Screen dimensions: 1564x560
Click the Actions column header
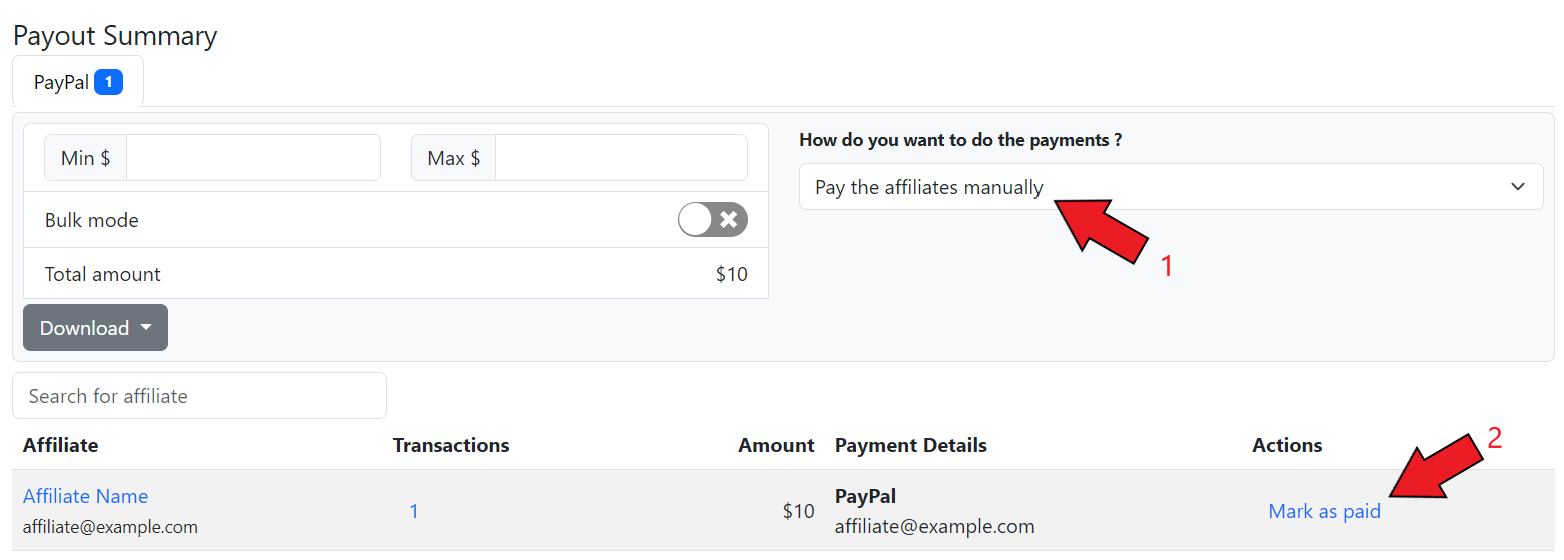pyautogui.click(x=1286, y=445)
